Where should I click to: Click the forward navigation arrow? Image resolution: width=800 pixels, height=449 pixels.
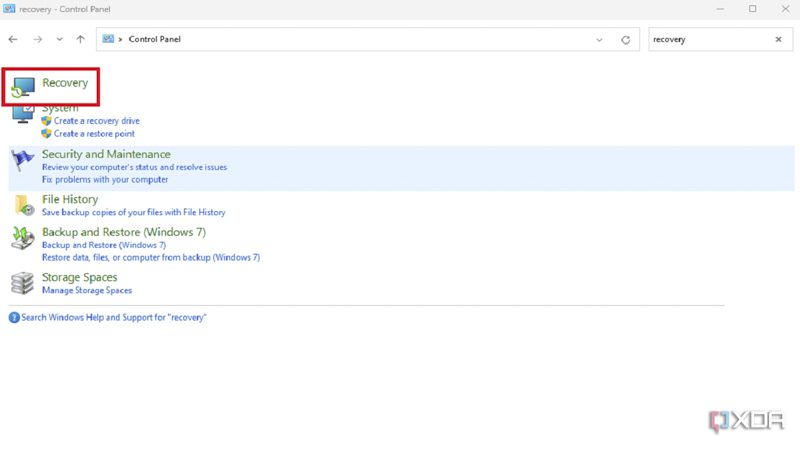tap(37, 39)
